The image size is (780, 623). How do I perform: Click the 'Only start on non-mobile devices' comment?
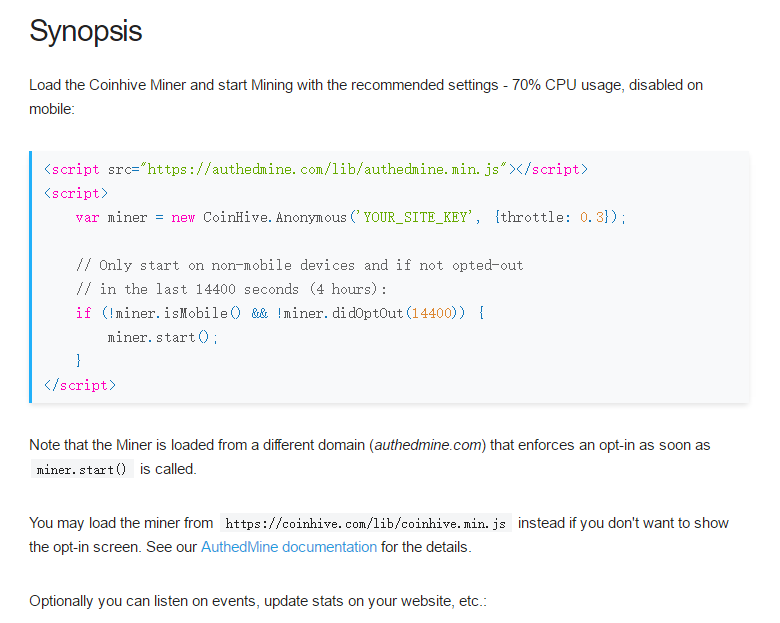click(x=299, y=265)
